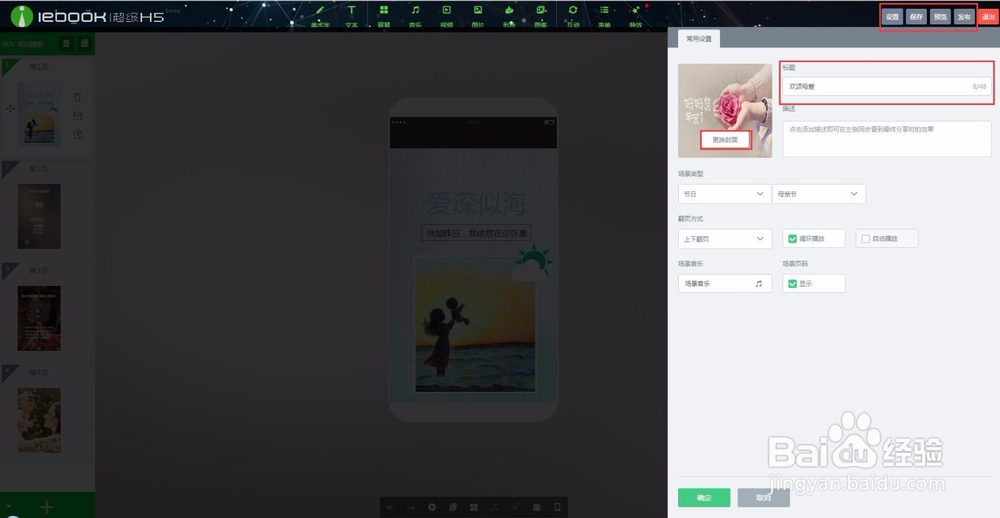This screenshot has height=518, width=1000.
Task: Click the title input field
Action: pyautogui.click(x=886, y=86)
